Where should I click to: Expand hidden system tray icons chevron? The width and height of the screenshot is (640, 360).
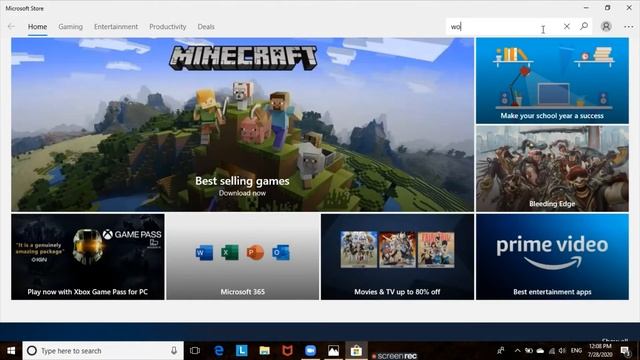[x=517, y=351]
